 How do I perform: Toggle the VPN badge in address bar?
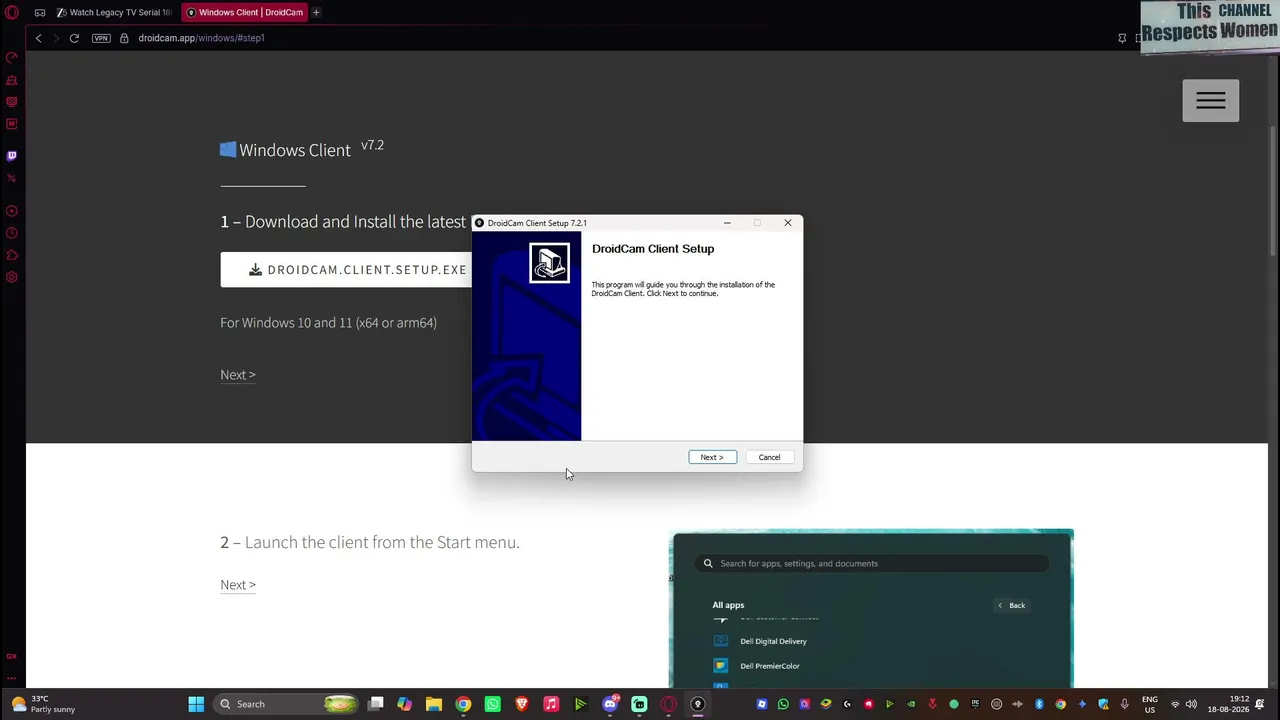pos(101,38)
